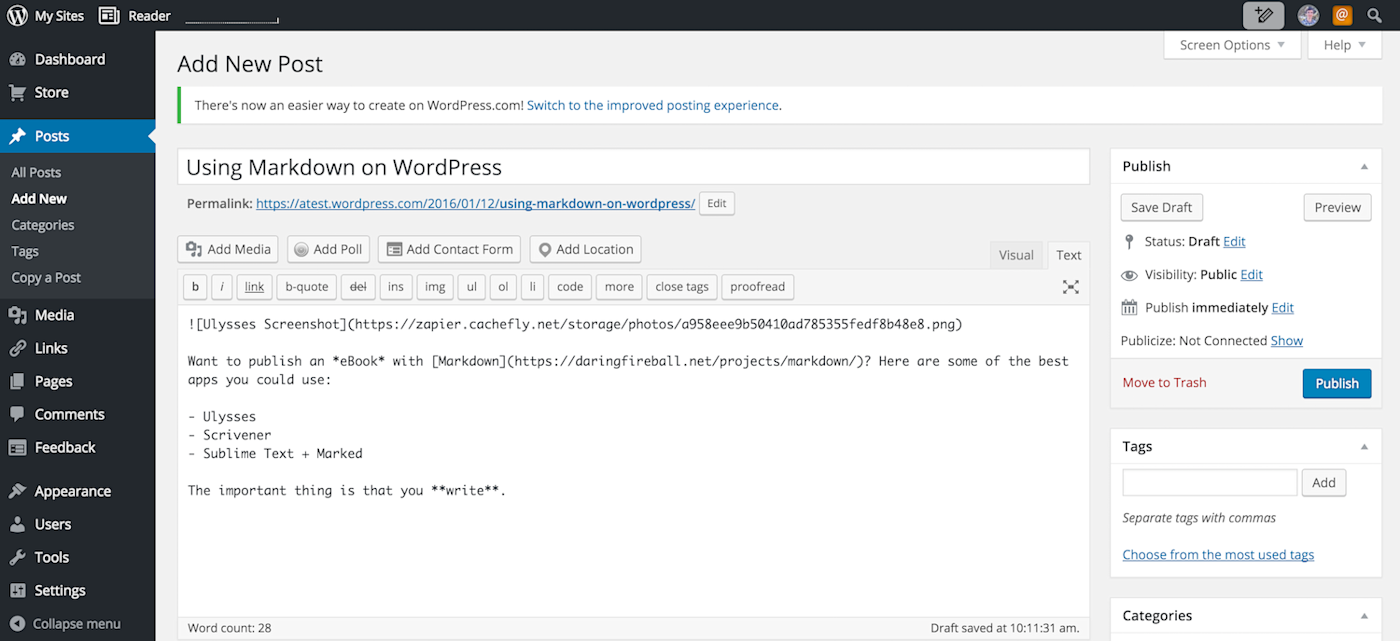Click the Add Media button
This screenshot has width=1400, height=641.
(x=228, y=249)
